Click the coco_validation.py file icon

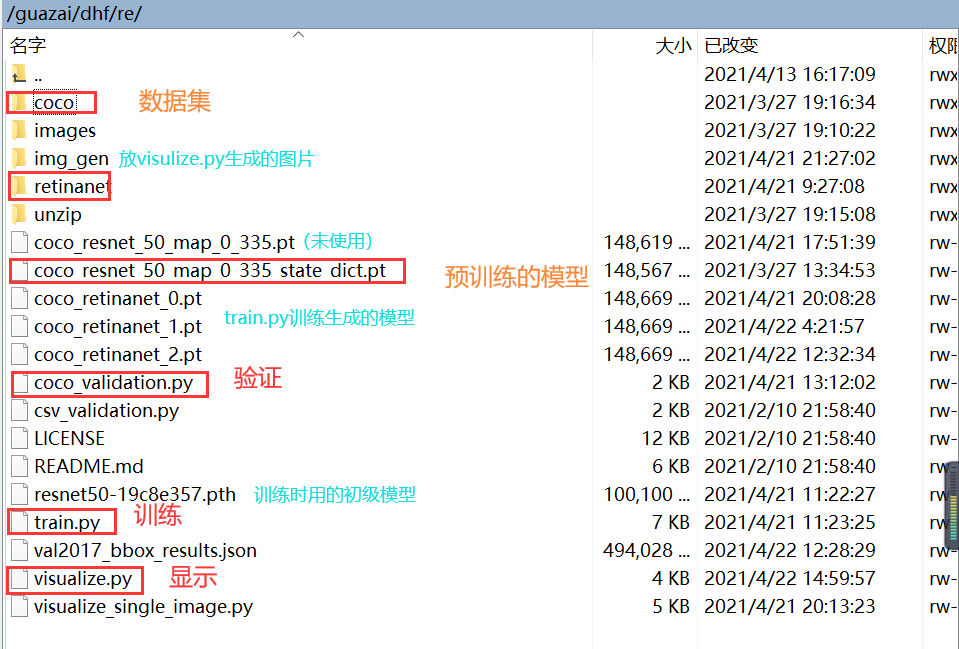tap(19, 382)
